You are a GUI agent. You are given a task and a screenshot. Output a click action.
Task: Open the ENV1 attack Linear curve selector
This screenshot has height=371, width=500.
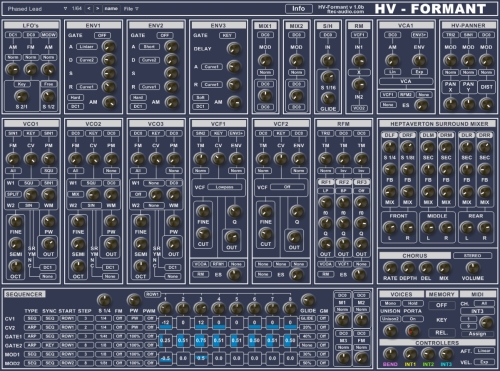pos(87,47)
